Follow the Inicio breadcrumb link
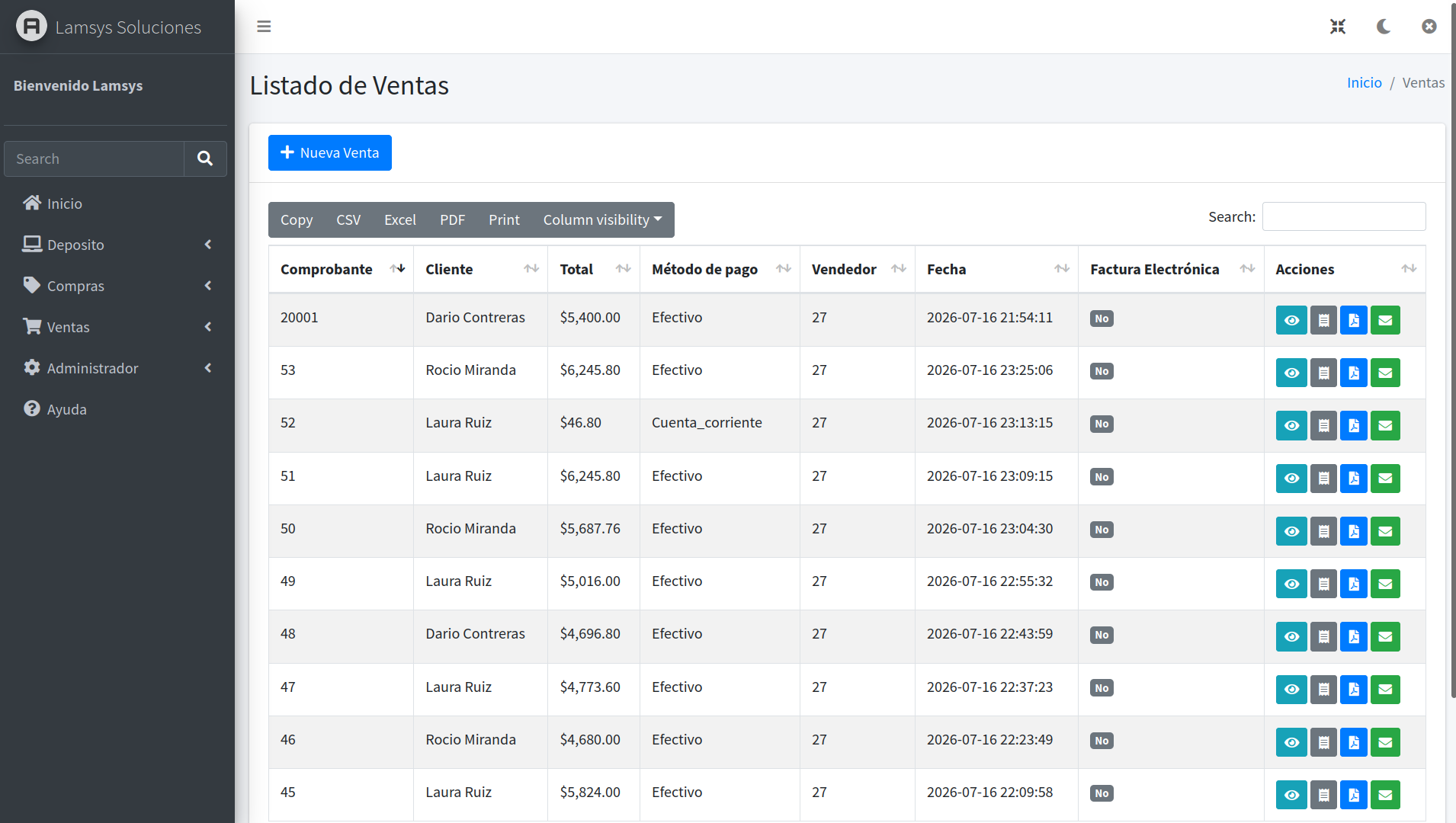Screen dimensions: 1456x823 point(1364,83)
